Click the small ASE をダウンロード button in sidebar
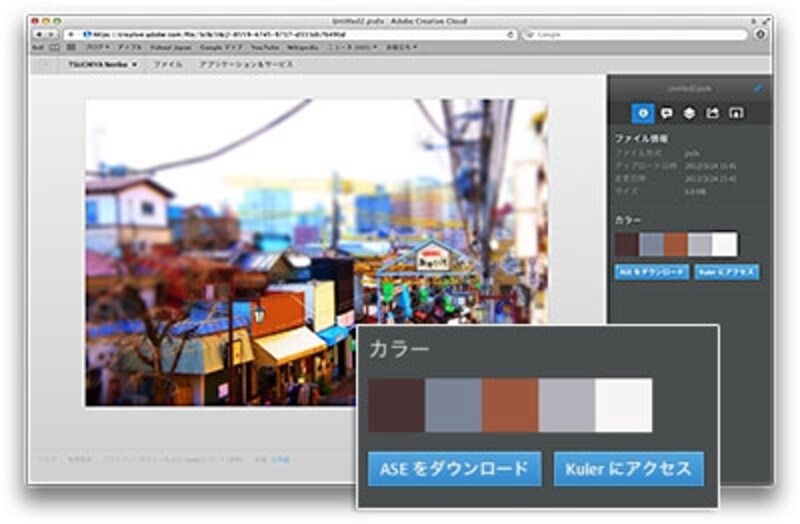The height and width of the screenshot is (524, 800). (x=652, y=272)
